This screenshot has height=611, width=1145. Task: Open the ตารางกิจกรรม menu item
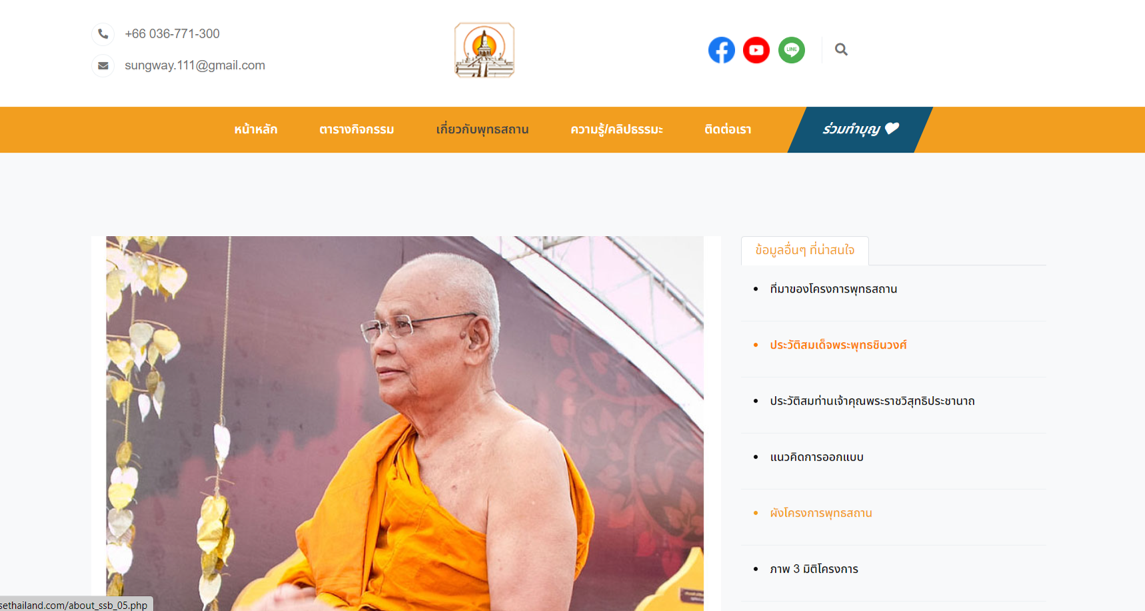pos(356,129)
